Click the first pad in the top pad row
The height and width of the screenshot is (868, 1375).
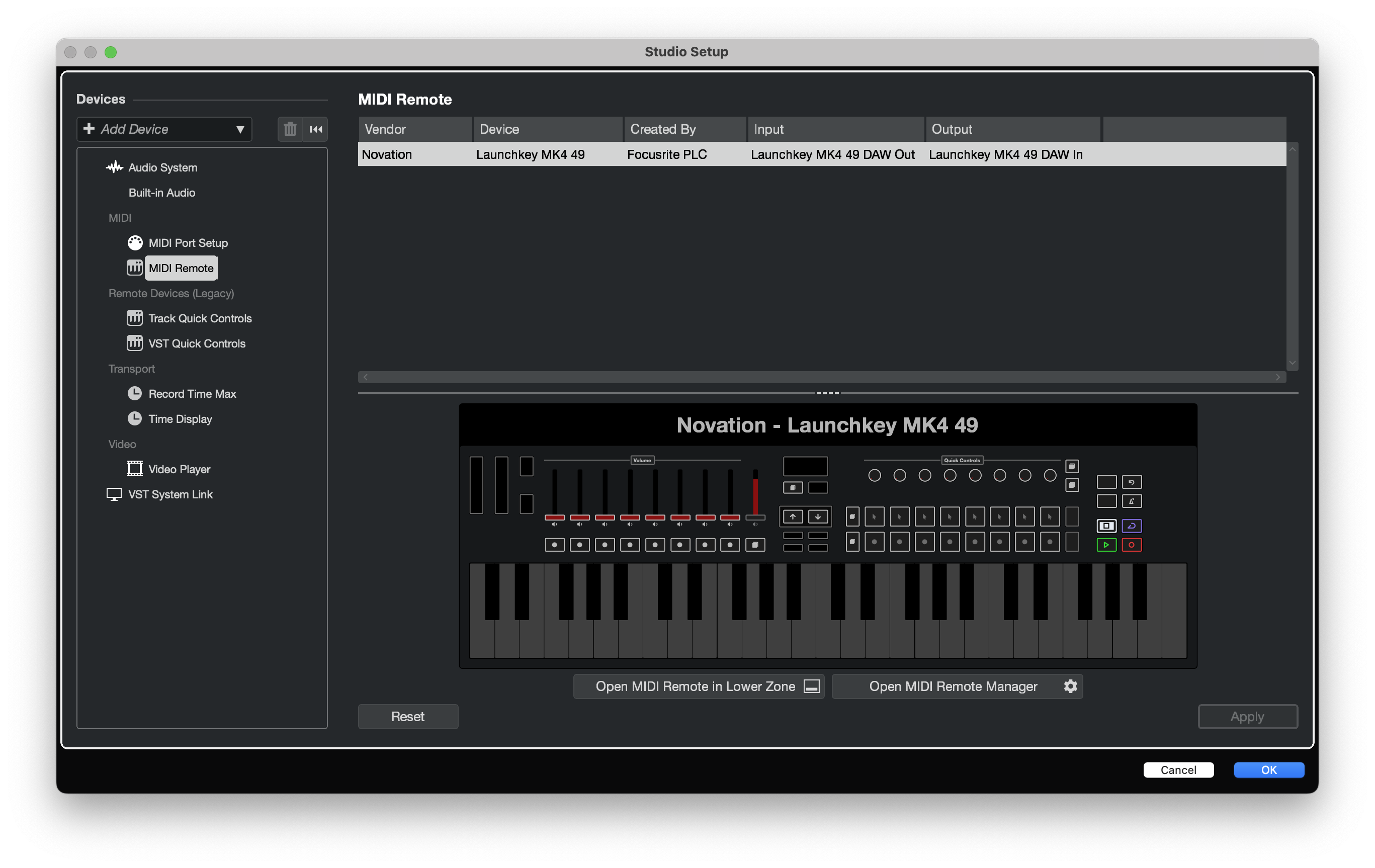point(874,516)
